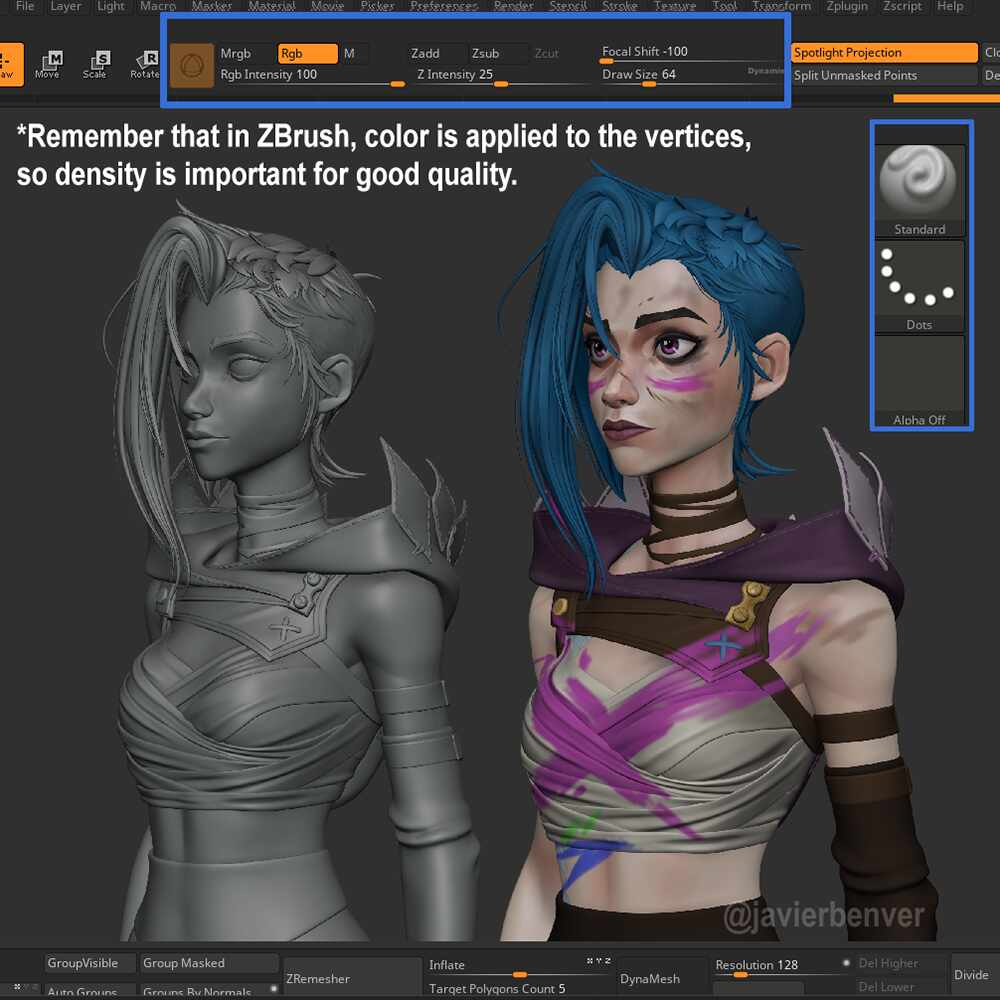This screenshot has width=1000, height=1000.
Task: Open the Picker menu
Action: pyautogui.click(x=377, y=6)
